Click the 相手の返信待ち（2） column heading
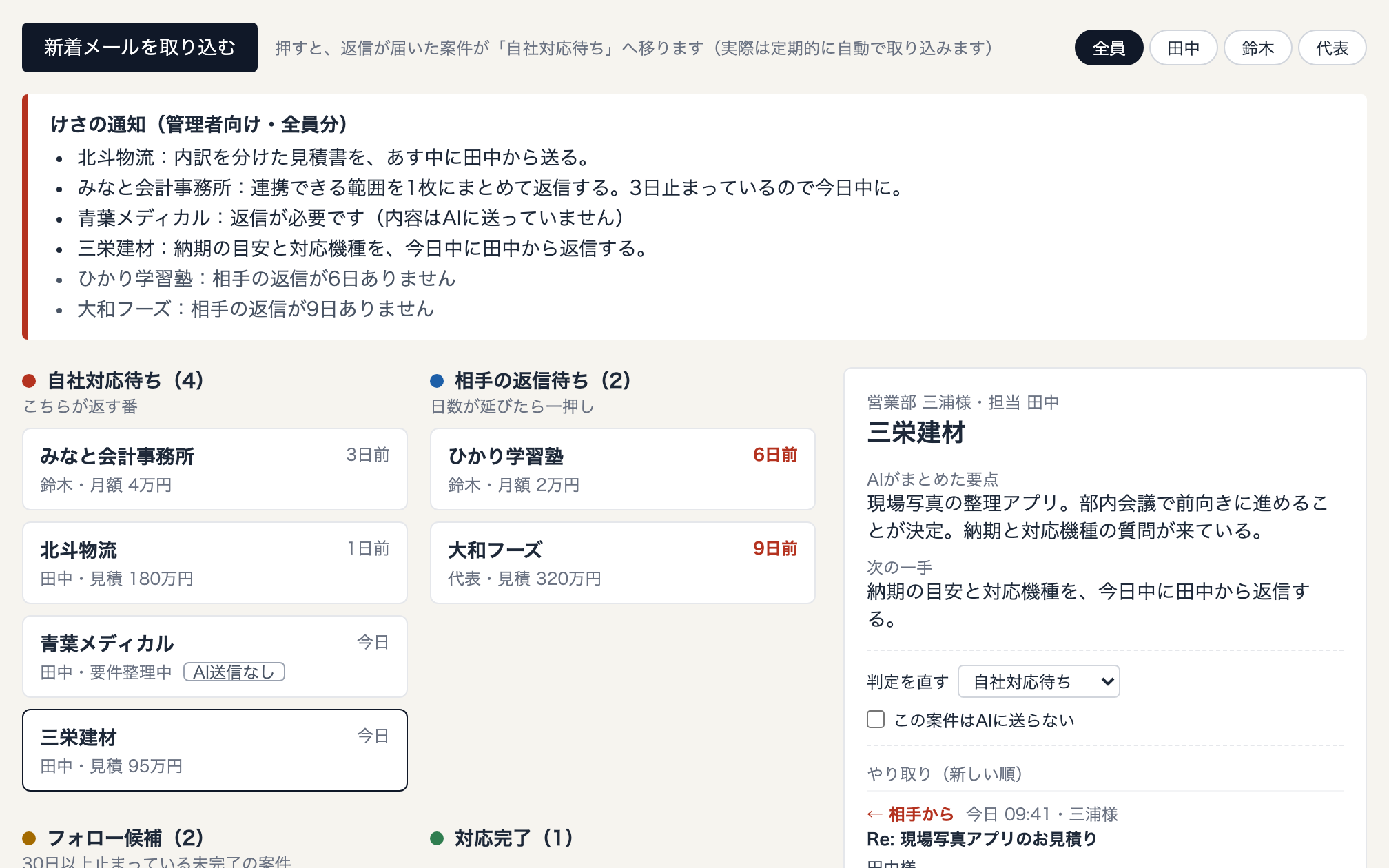 (543, 380)
